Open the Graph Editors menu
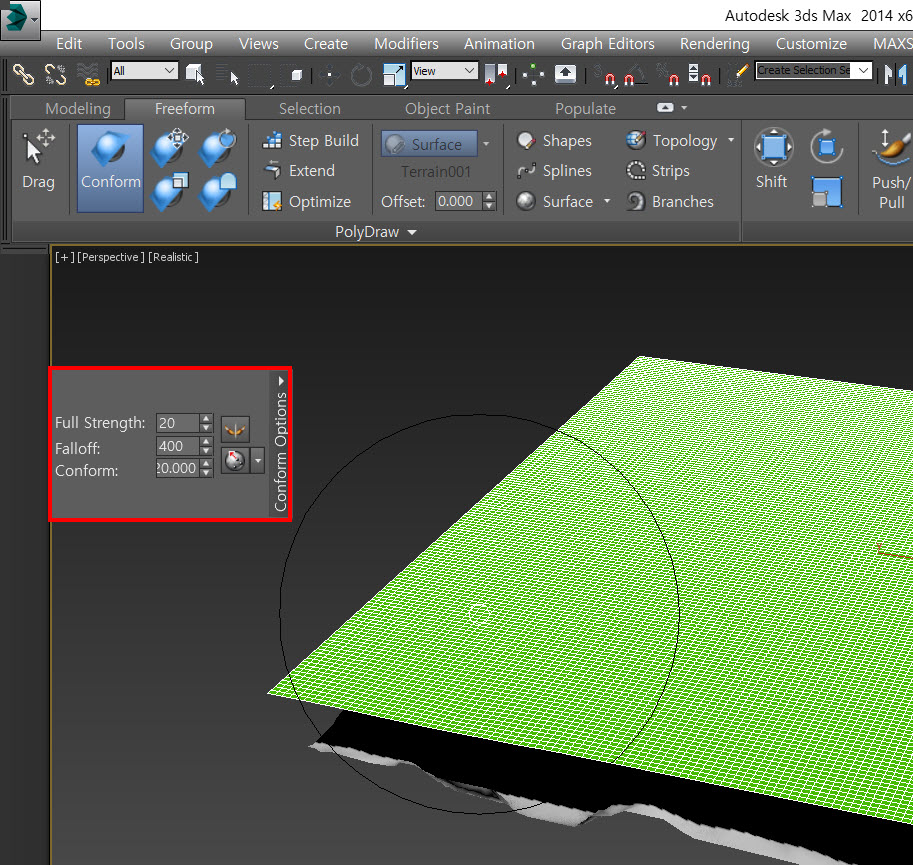The width and height of the screenshot is (913, 865). 607,44
